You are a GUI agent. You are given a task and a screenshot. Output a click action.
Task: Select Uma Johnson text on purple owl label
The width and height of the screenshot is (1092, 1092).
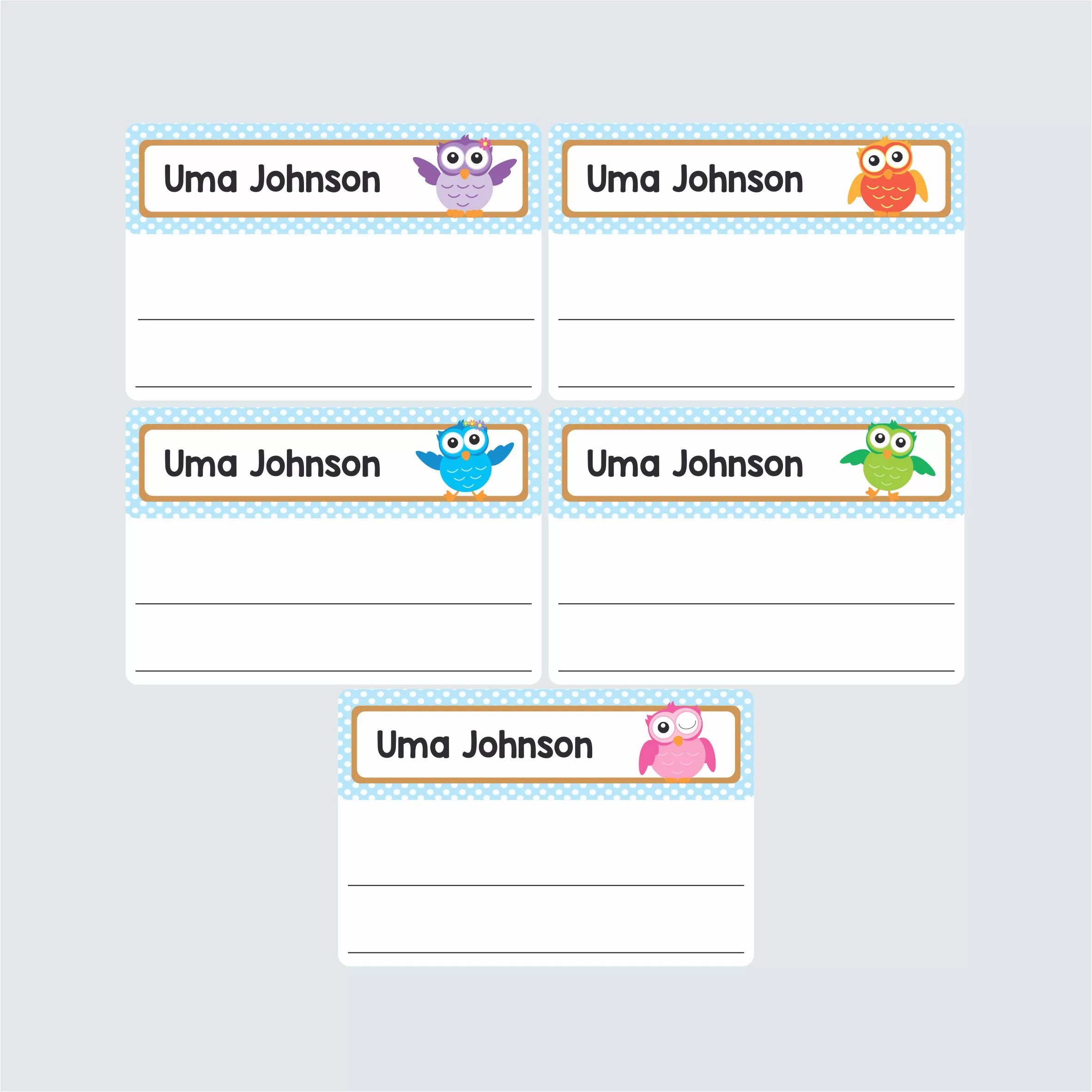272,179
